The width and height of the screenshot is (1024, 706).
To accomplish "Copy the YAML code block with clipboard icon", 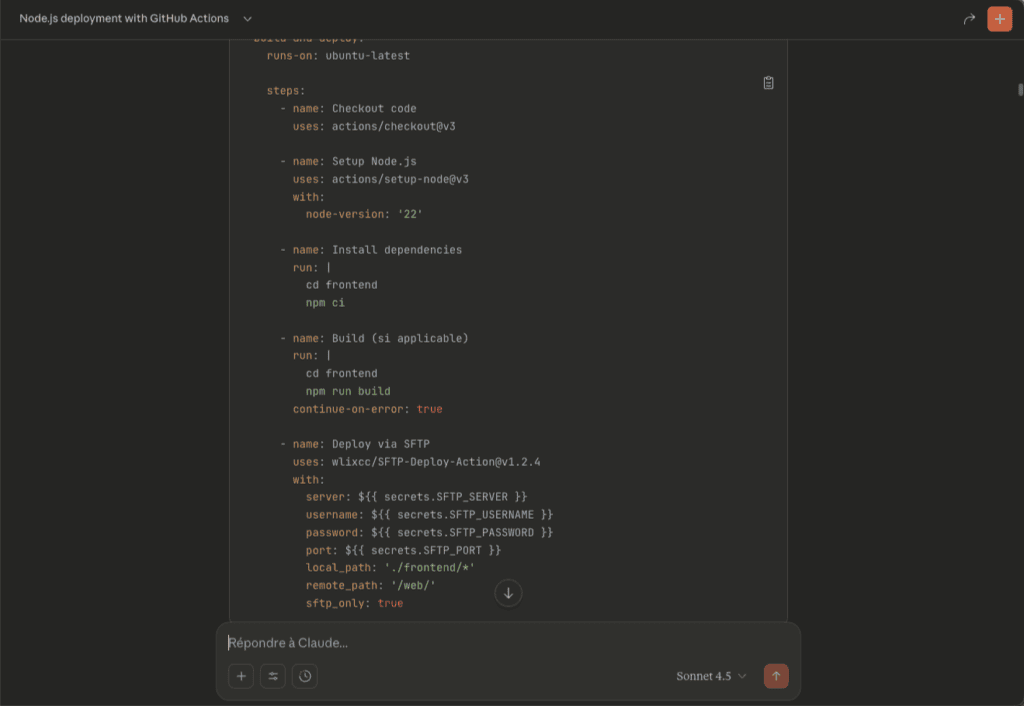I will [768, 83].
